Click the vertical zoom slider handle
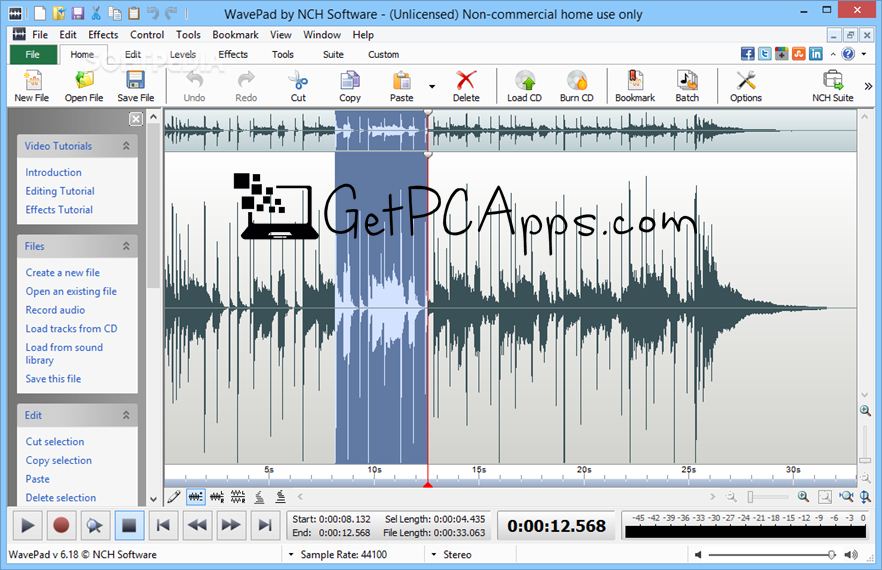The width and height of the screenshot is (882, 570). click(865, 460)
